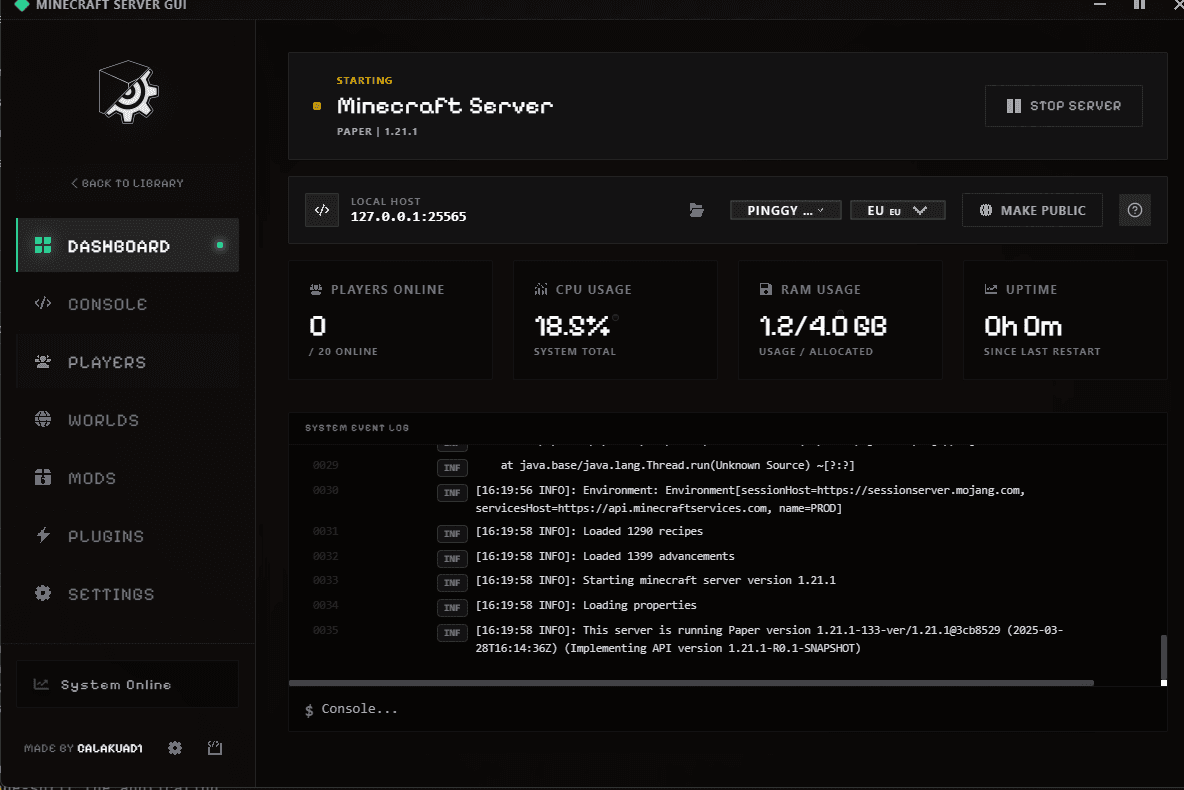Viewport: 1184px width, 790px height.
Task: Click the PAPER | 1.21.1 version label
Action: (x=377, y=131)
